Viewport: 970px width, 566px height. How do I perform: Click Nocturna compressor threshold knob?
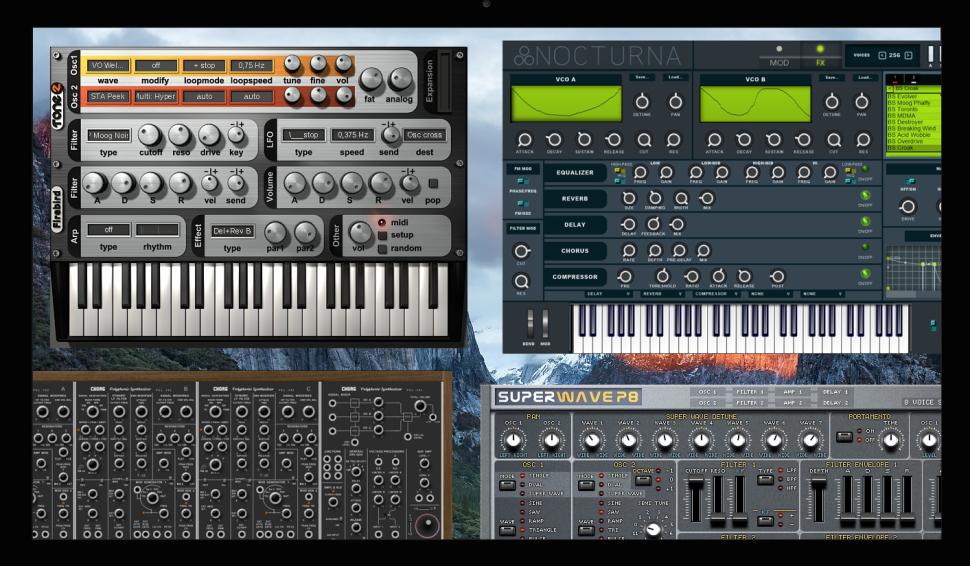click(663, 277)
